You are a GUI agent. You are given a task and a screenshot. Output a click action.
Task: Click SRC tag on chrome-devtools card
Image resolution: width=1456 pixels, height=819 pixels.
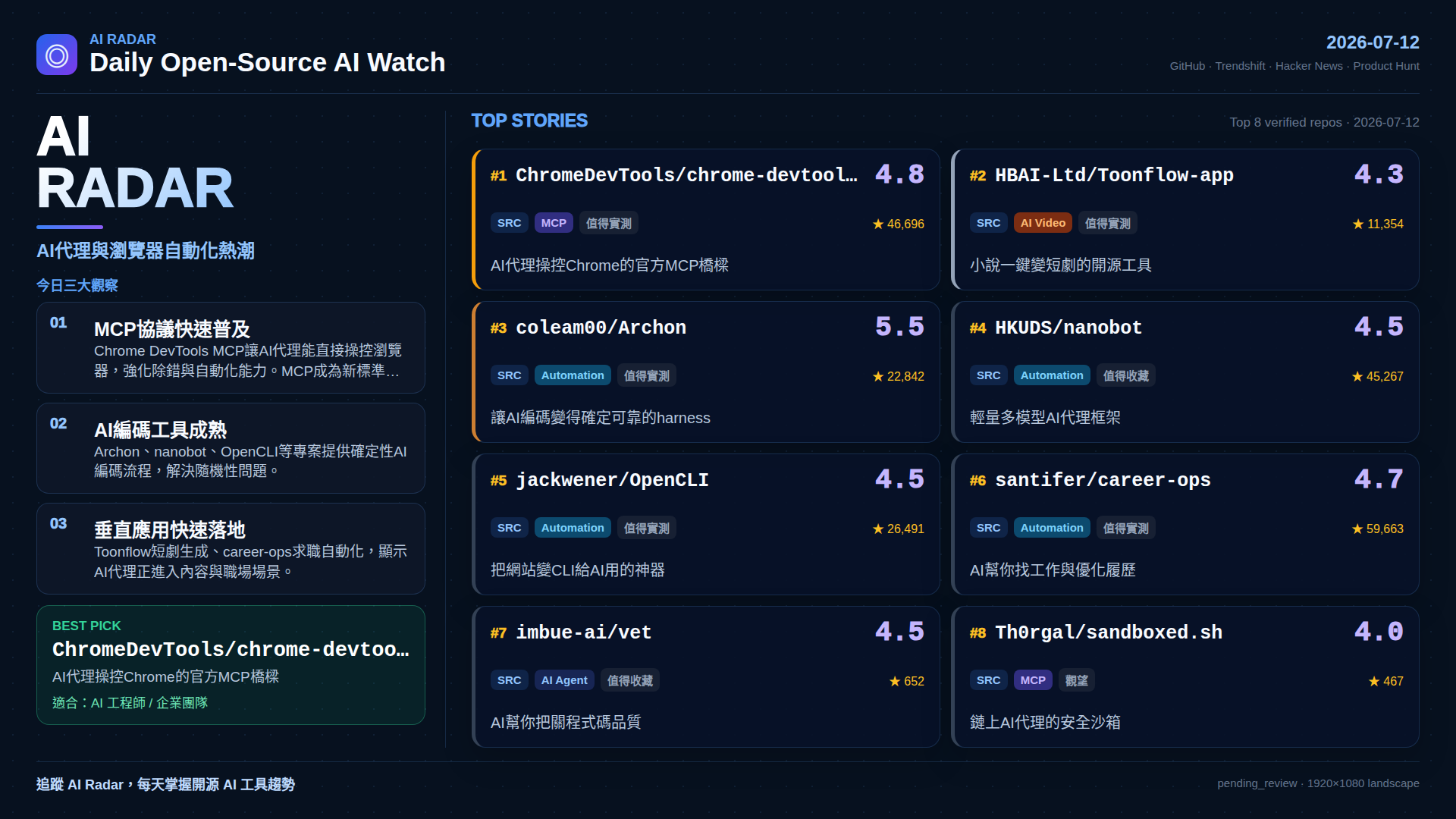point(509,223)
